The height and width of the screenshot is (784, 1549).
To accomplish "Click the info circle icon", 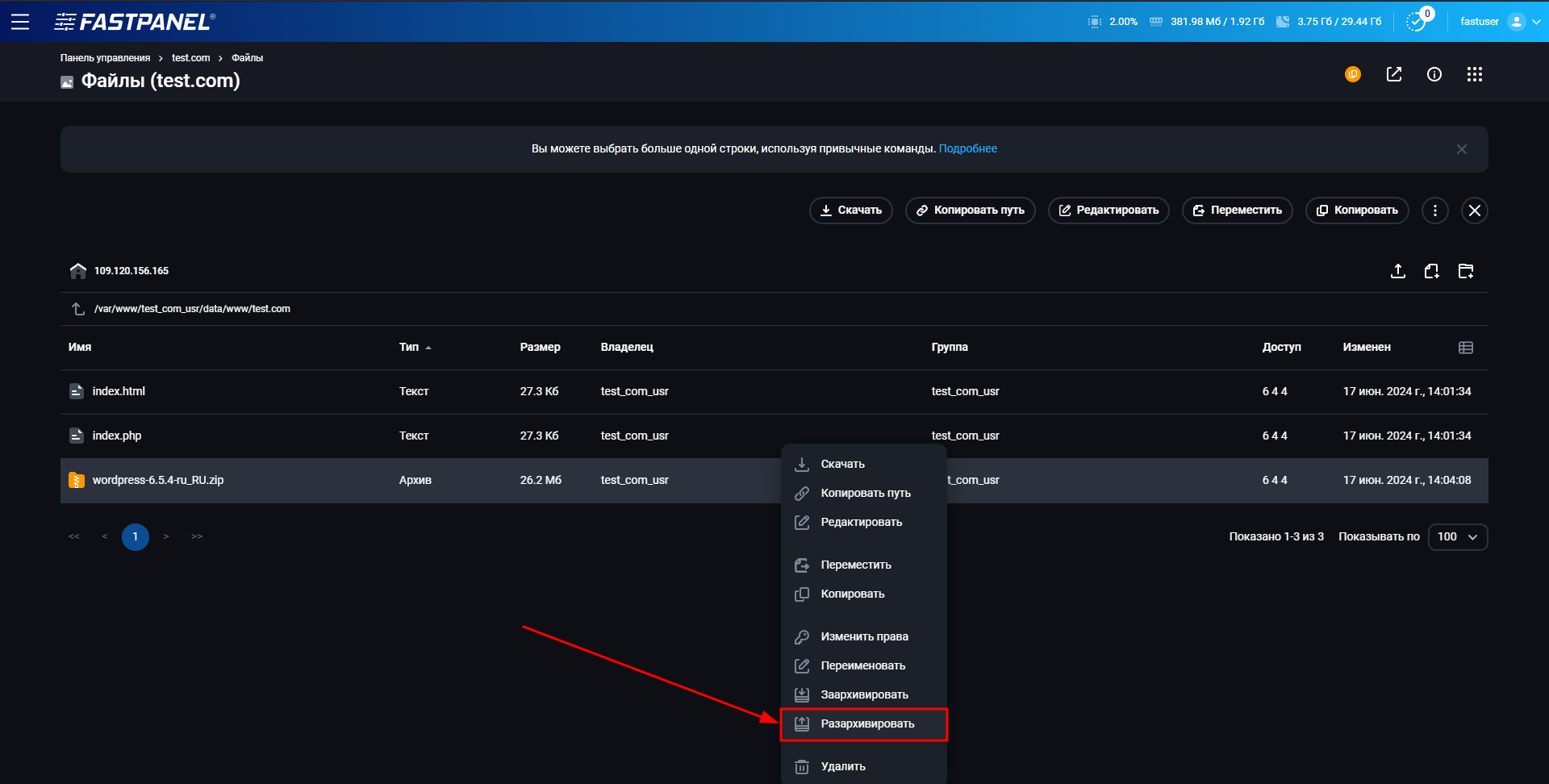I will tap(1434, 74).
